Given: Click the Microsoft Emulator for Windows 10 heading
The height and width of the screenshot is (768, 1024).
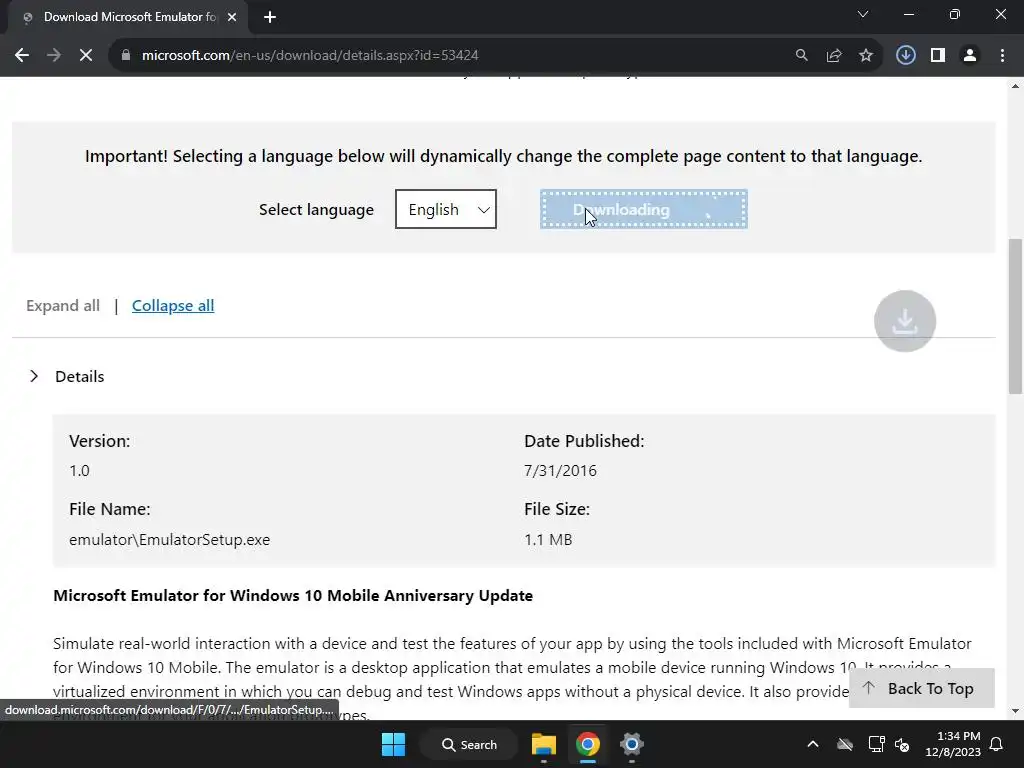Looking at the screenshot, I should tap(293, 596).
